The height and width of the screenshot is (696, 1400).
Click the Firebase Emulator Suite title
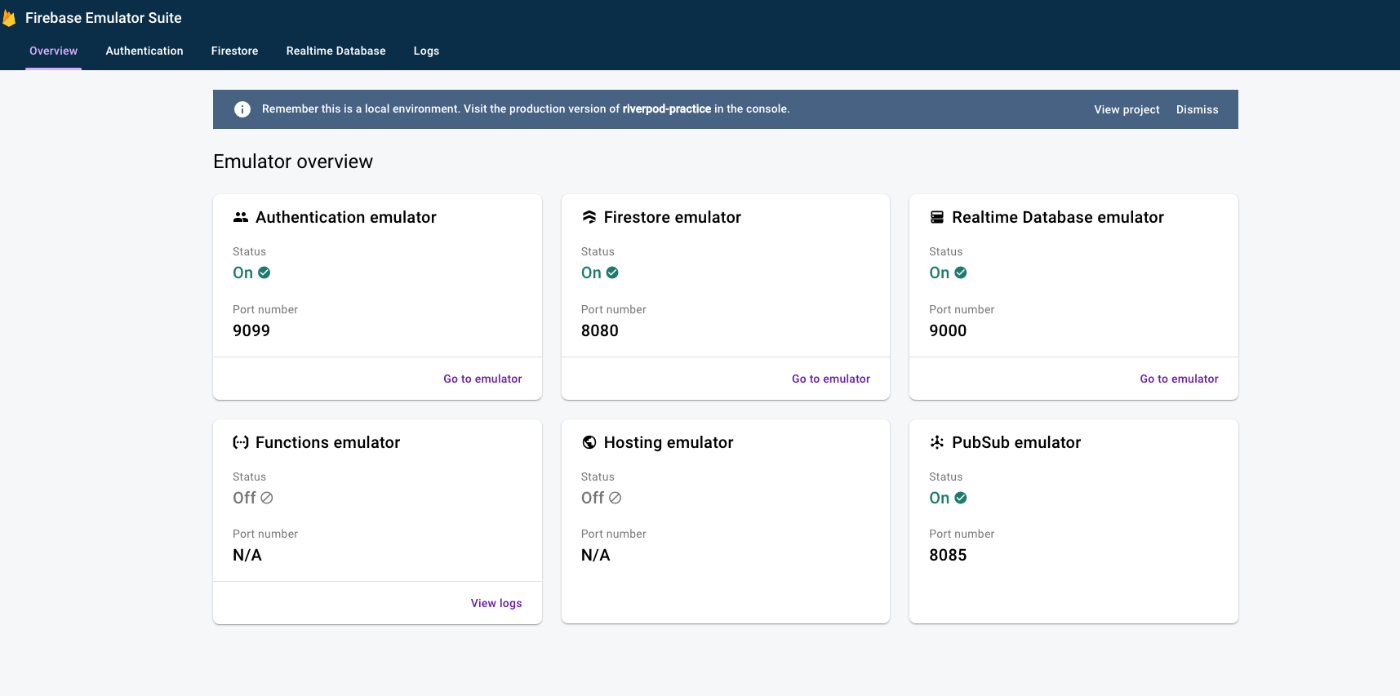[103, 18]
